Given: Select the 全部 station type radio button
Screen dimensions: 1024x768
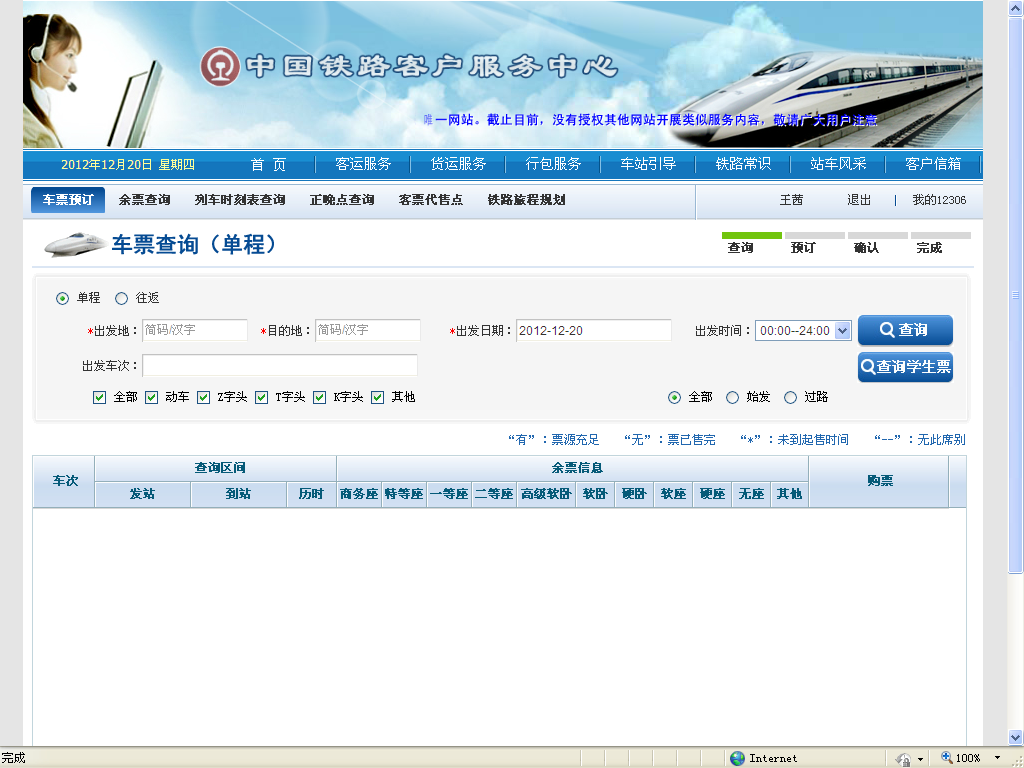Looking at the screenshot, I should tap(675, 397).
